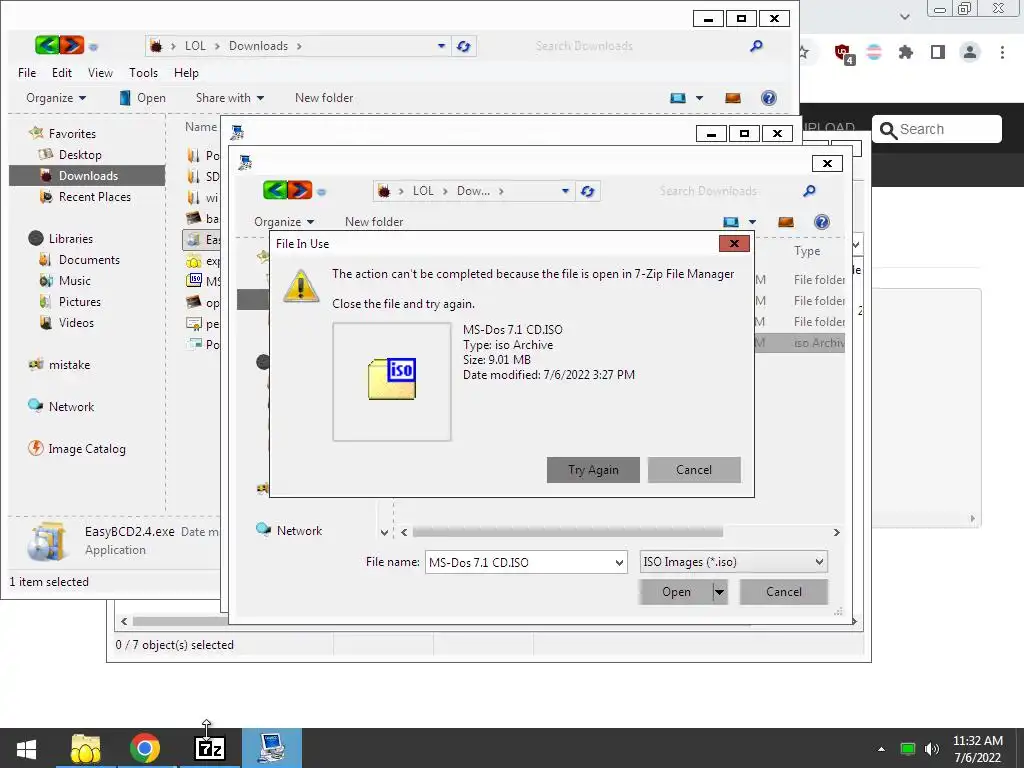Open the File name history dropdown
Screen dimensions: 1024x768
619,562
